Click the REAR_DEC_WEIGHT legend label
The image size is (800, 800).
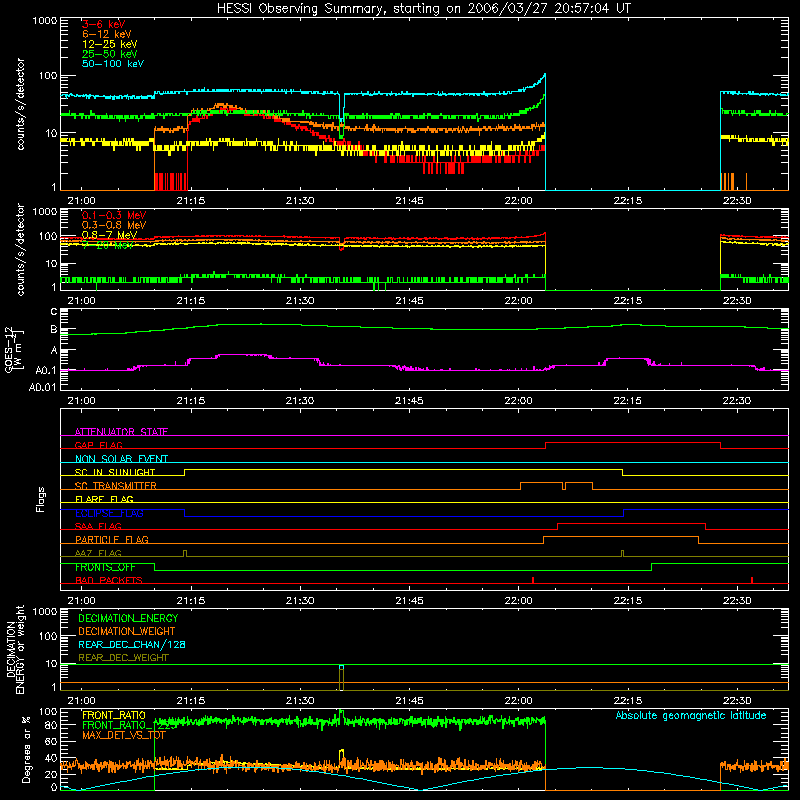coord(123,658)
